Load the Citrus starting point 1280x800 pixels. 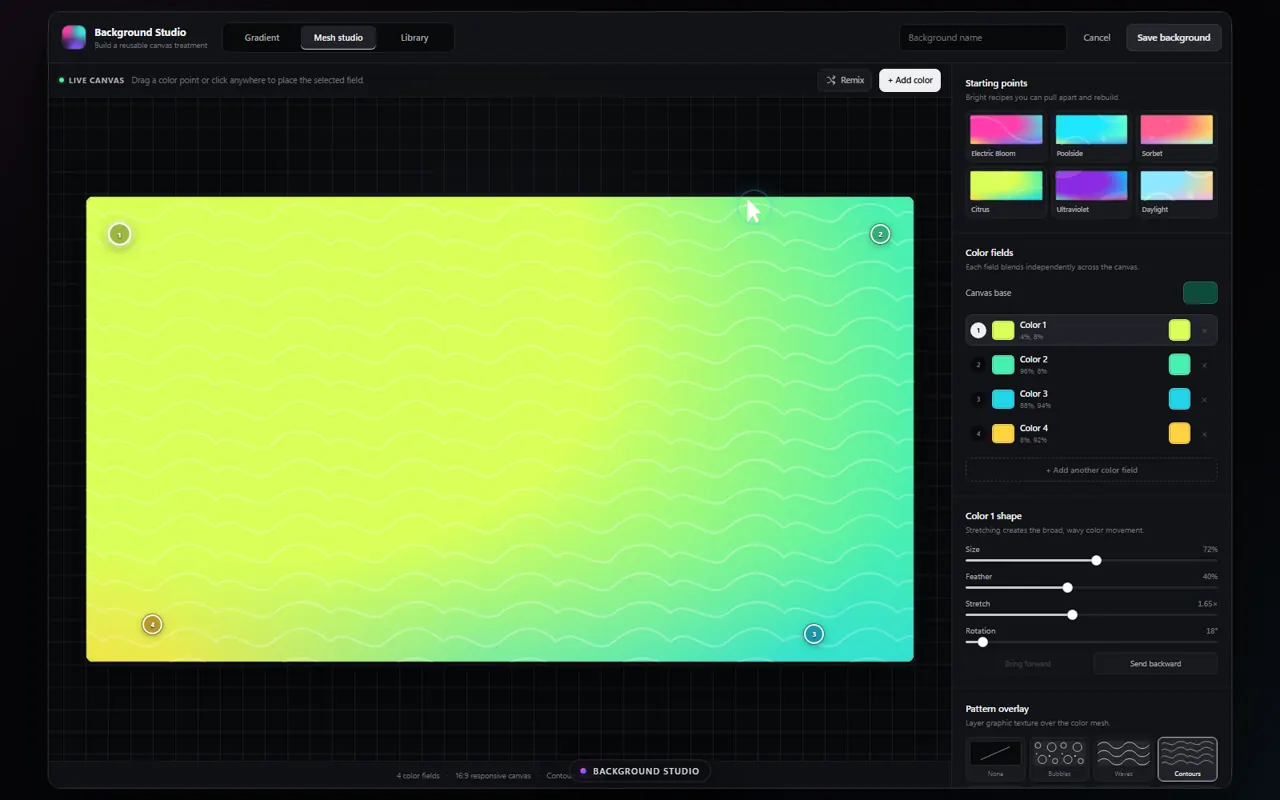coord(1006,192)
